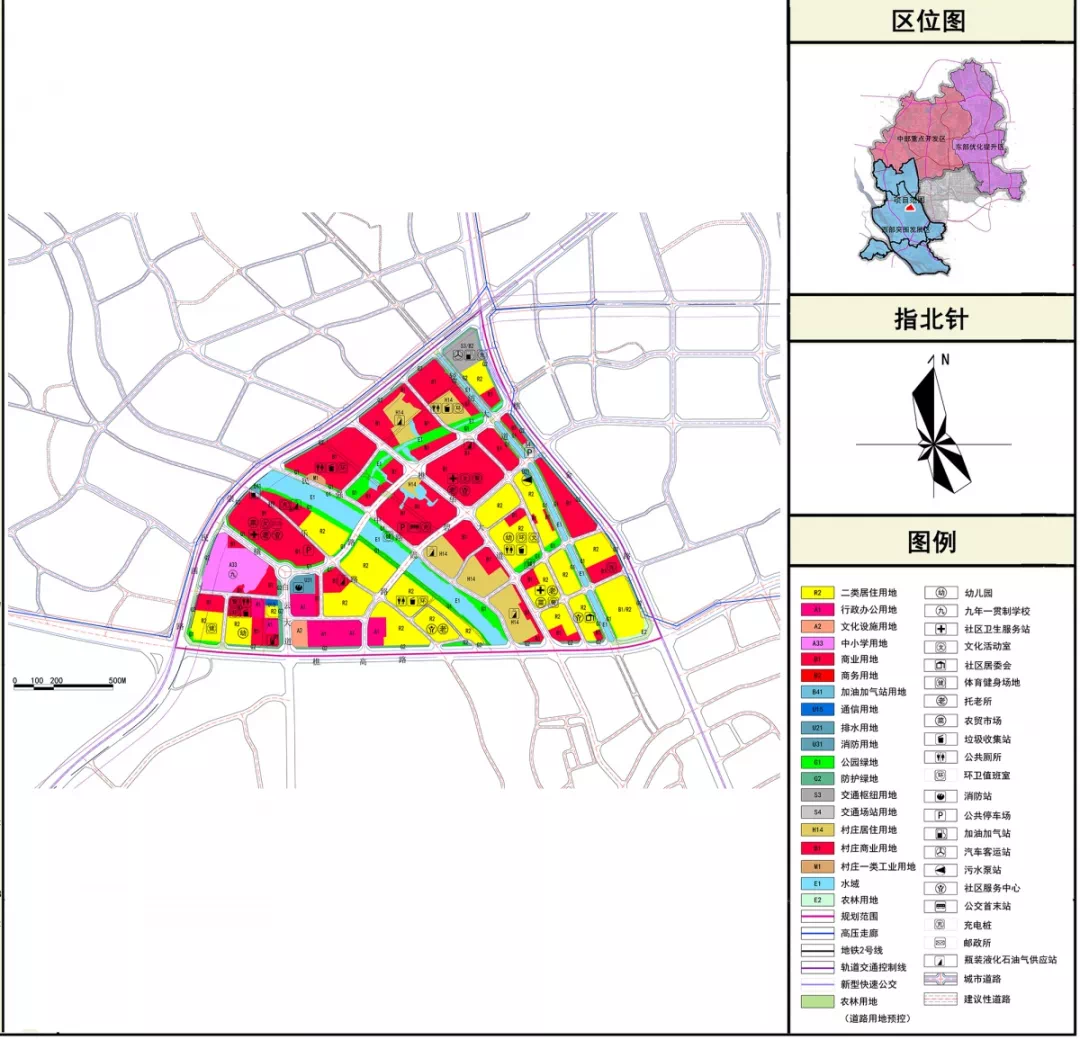Select the 社区居委会 house icon

click(941, 666)
